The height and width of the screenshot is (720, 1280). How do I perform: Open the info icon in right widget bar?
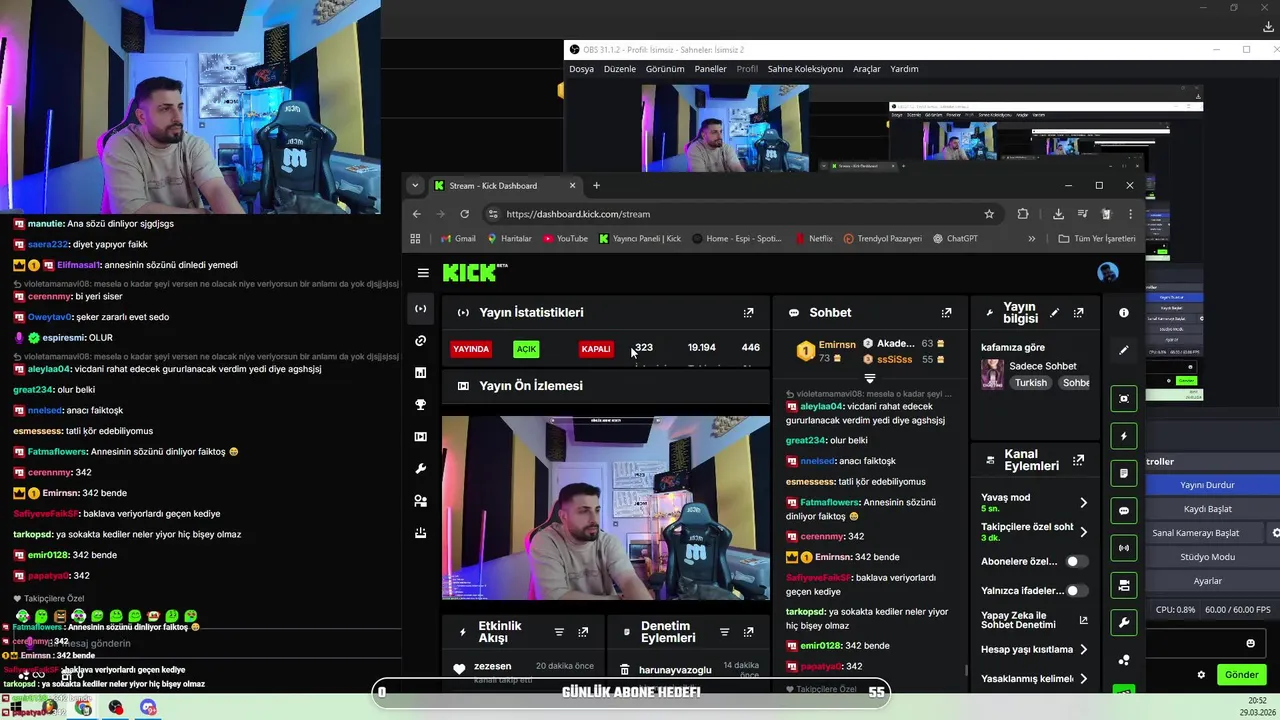pos(1124,313)
